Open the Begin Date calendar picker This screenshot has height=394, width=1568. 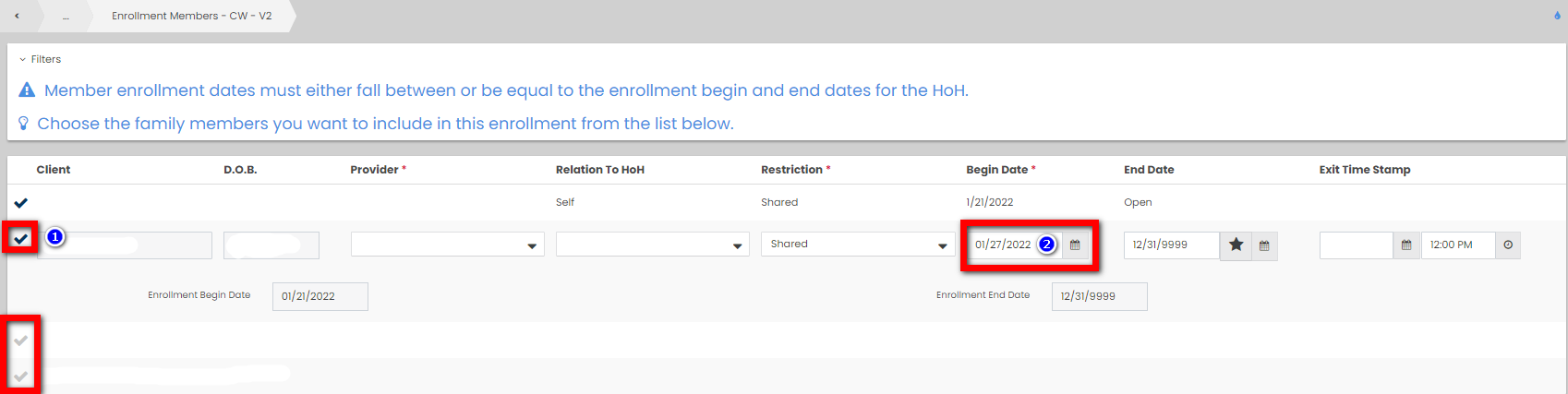coord(1075,245)
